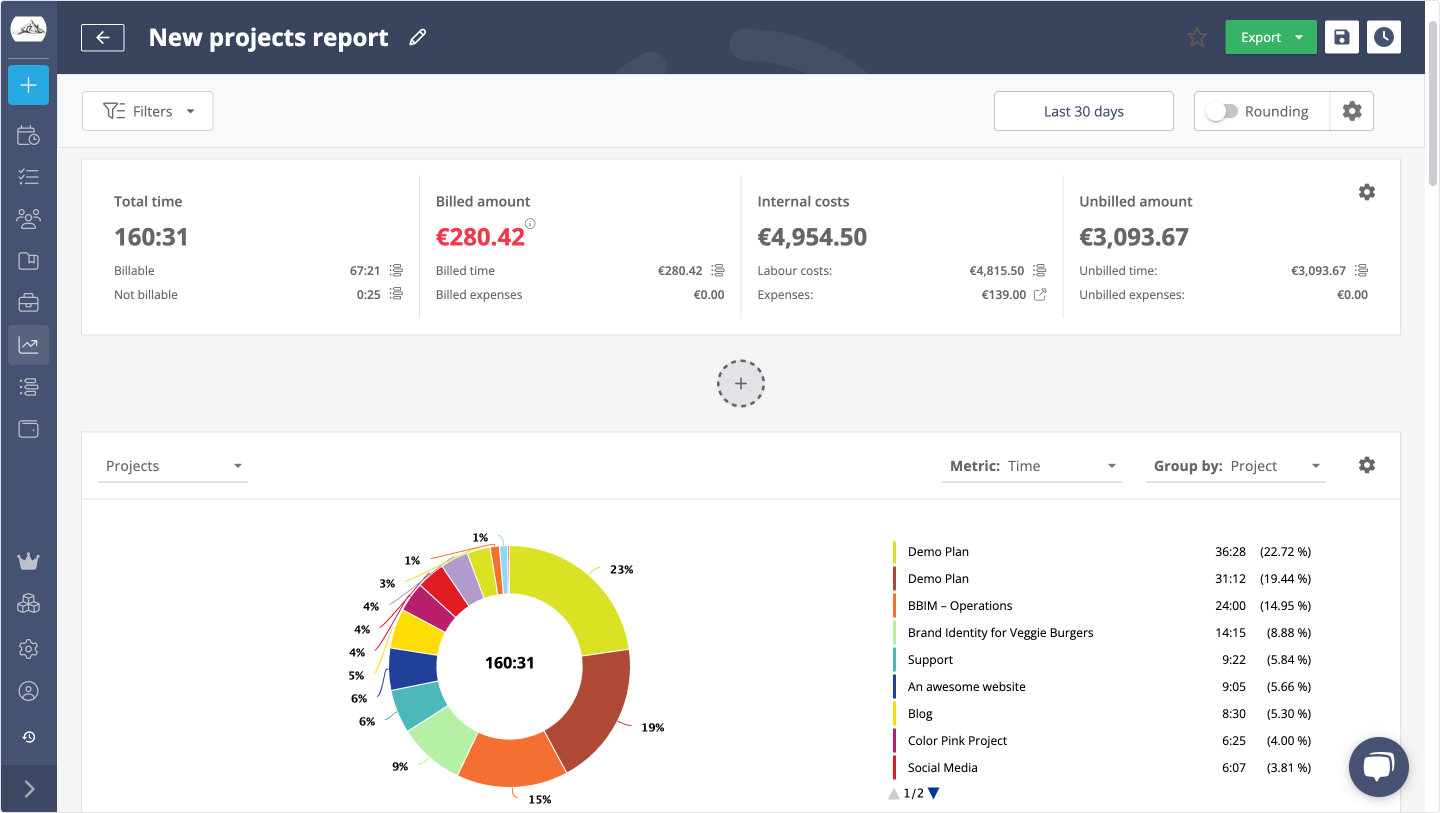Screen dimensions: 1440x813
Task: Open the projects icon in the sidebar
Action: pyautogui.click(x=28, y=260)
